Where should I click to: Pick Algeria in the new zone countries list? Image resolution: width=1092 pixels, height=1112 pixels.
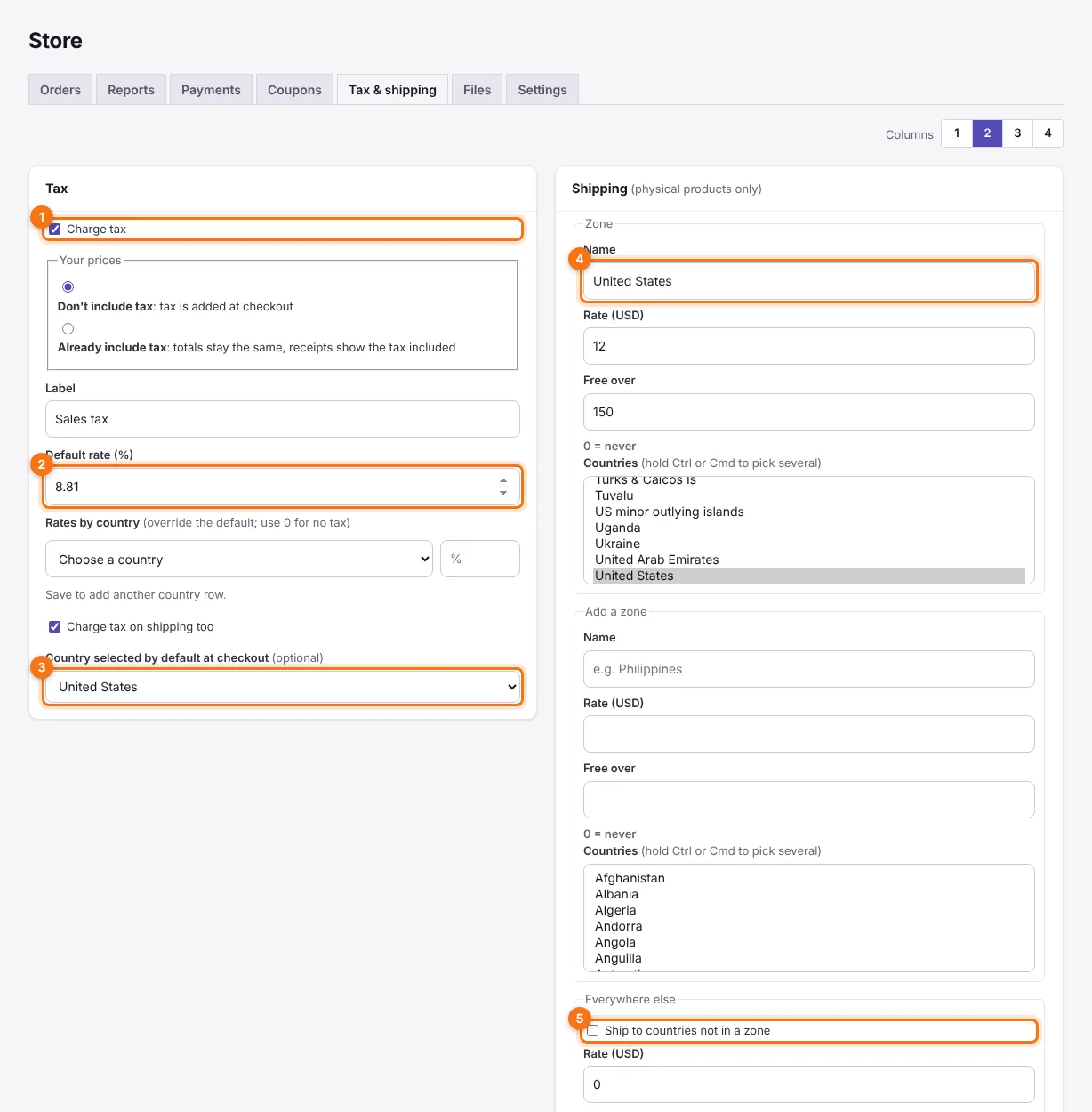pyautogui.click(x=809, y=910)
